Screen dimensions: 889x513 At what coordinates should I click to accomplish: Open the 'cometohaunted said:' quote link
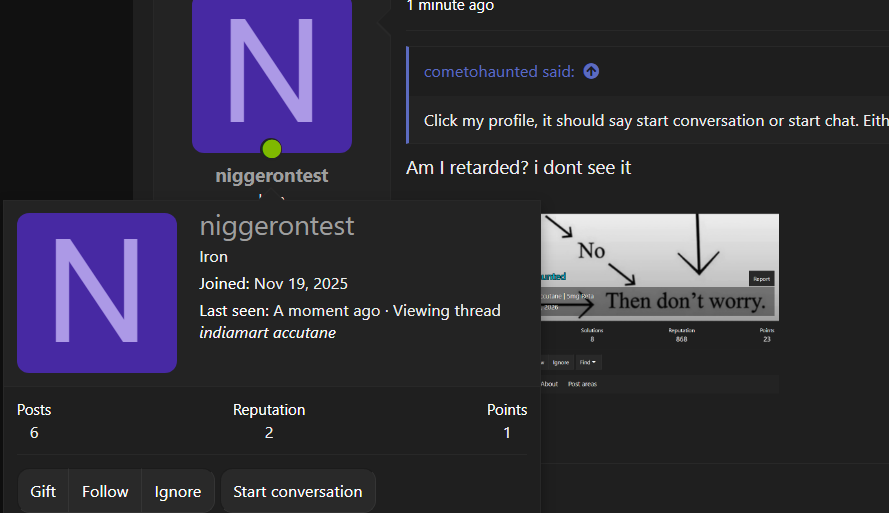[499, 71]
